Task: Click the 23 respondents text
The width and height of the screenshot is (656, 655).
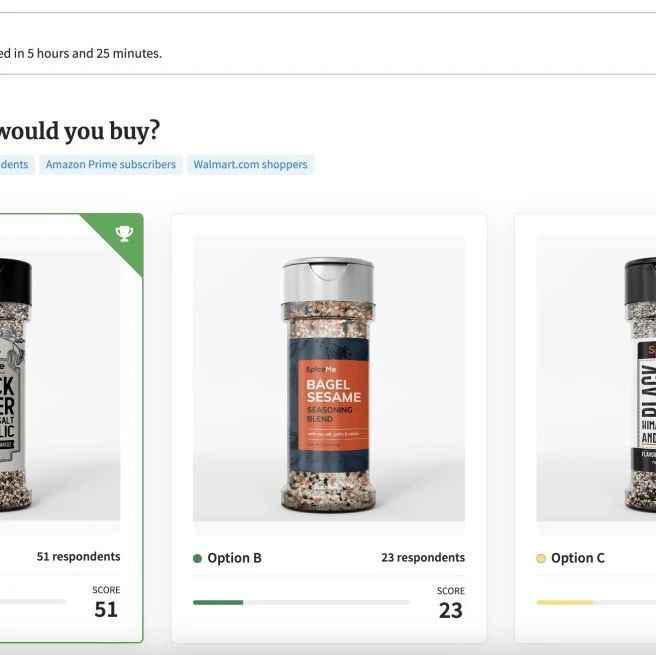Action: pos(423,558)
